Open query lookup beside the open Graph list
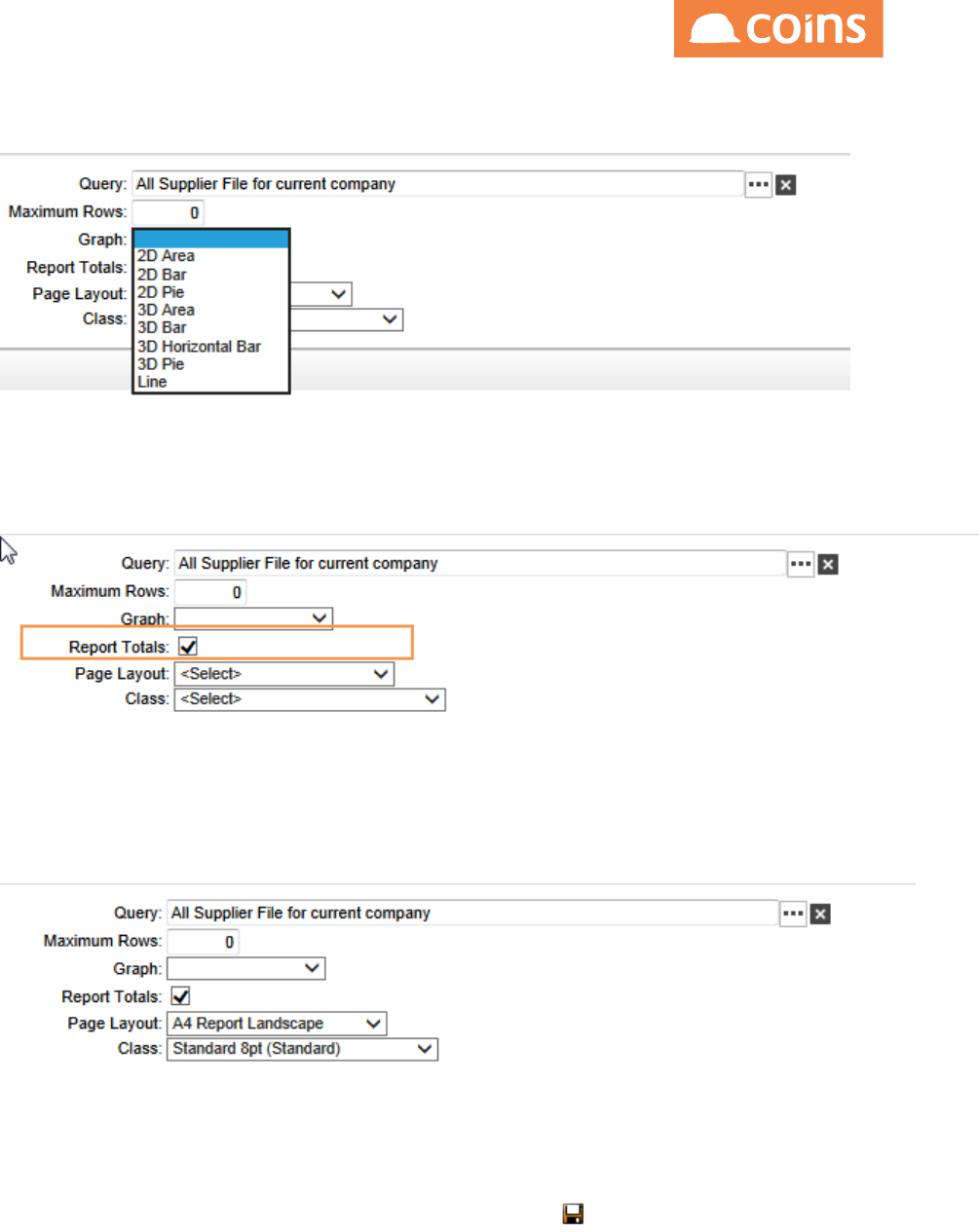Viewport: 979px width, 1232px height. point(758,184)
